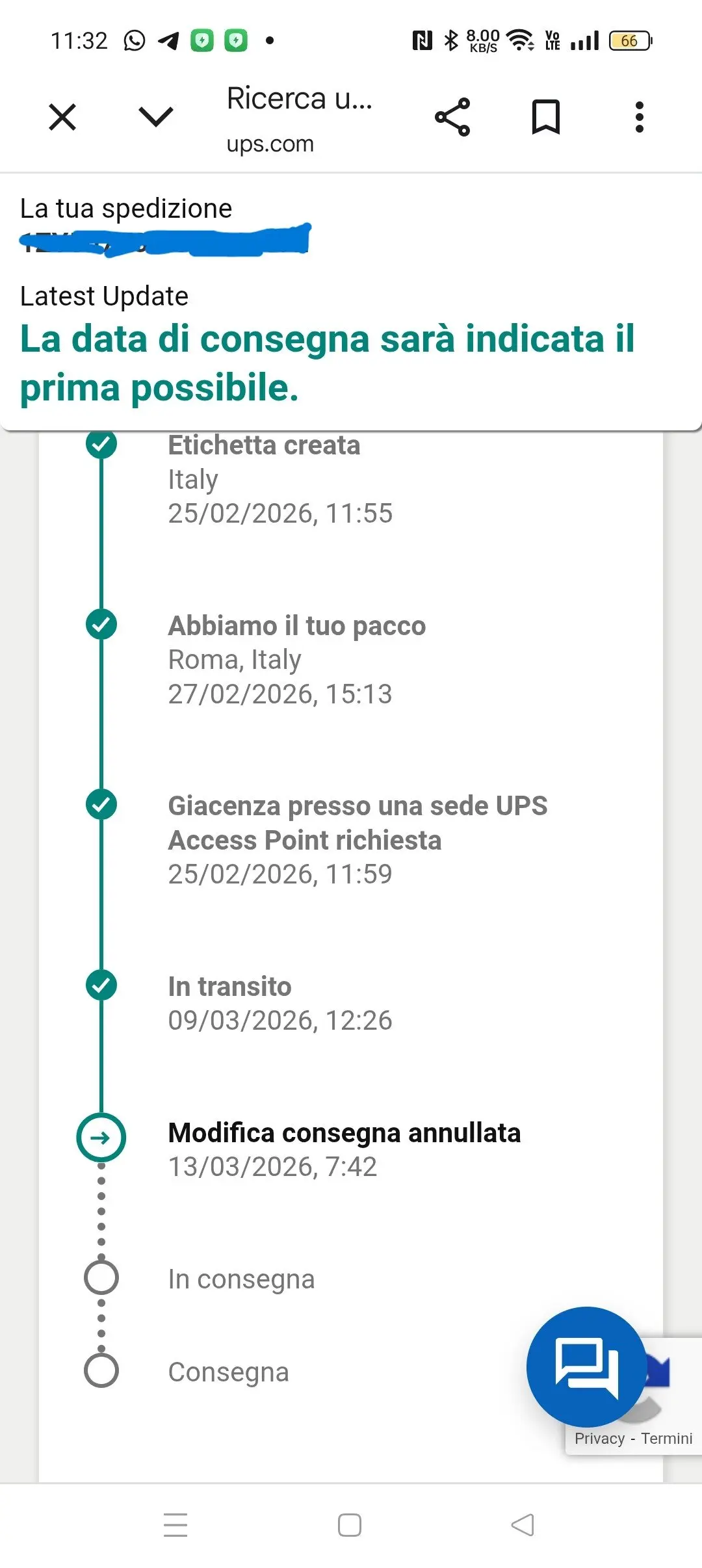Tap the Giacenza presso UPS Access Point checkmark

click(x=101, y=805)
